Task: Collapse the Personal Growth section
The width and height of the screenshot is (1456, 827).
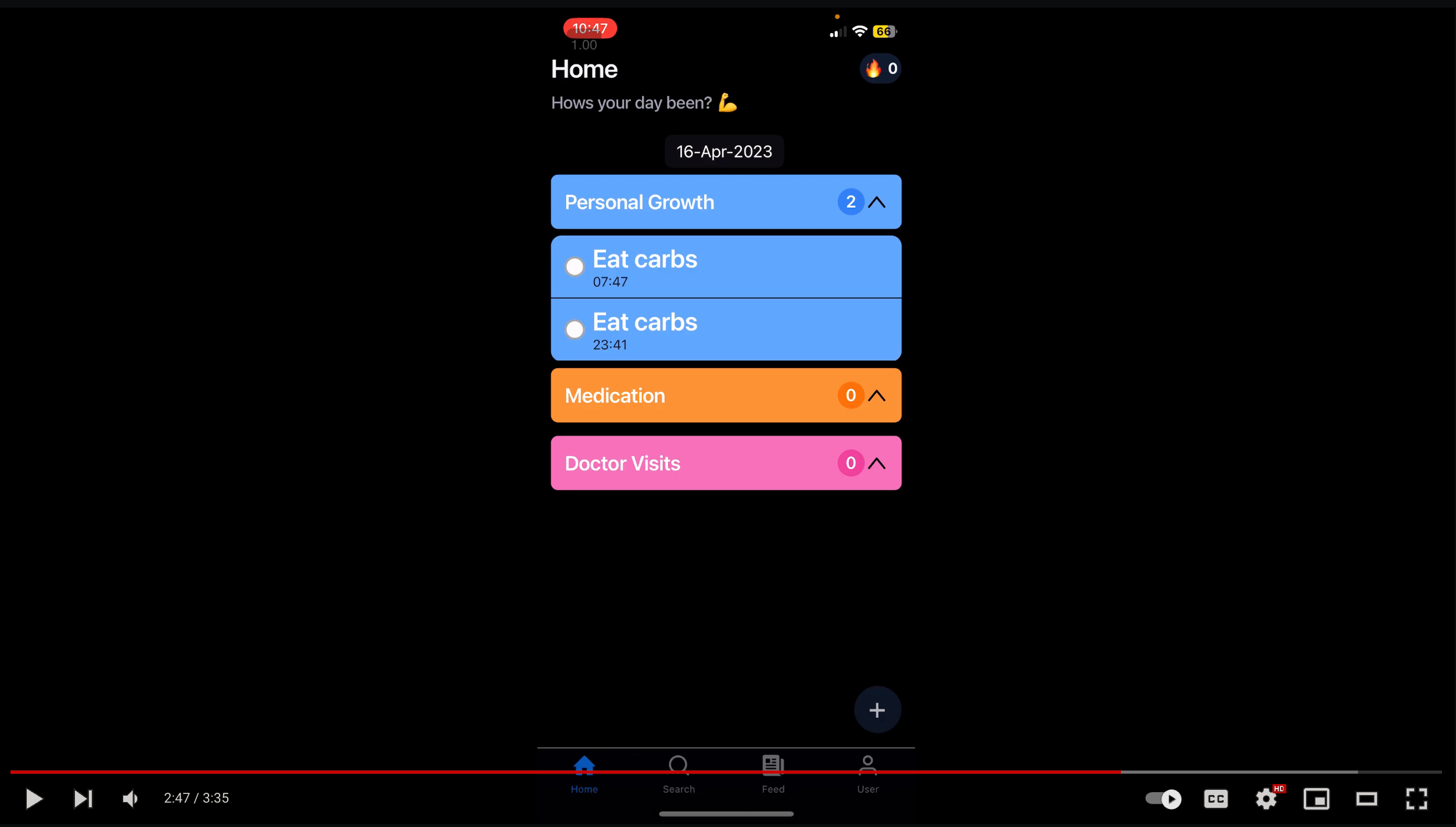Action: pyautogui.click(x=877, y=202)
